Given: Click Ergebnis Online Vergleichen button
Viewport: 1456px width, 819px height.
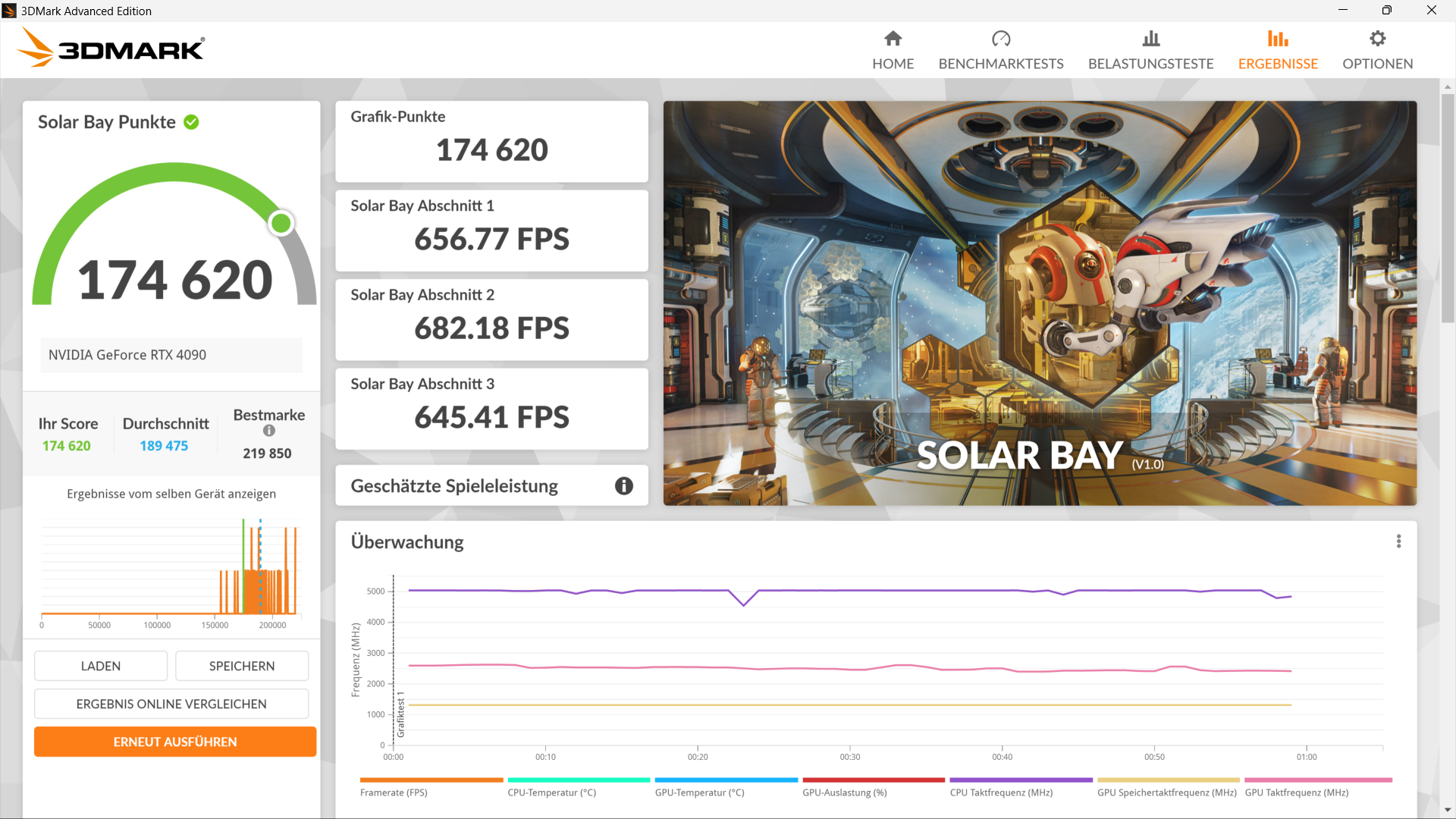Looking at the screenshot, I should click(171, 704).
